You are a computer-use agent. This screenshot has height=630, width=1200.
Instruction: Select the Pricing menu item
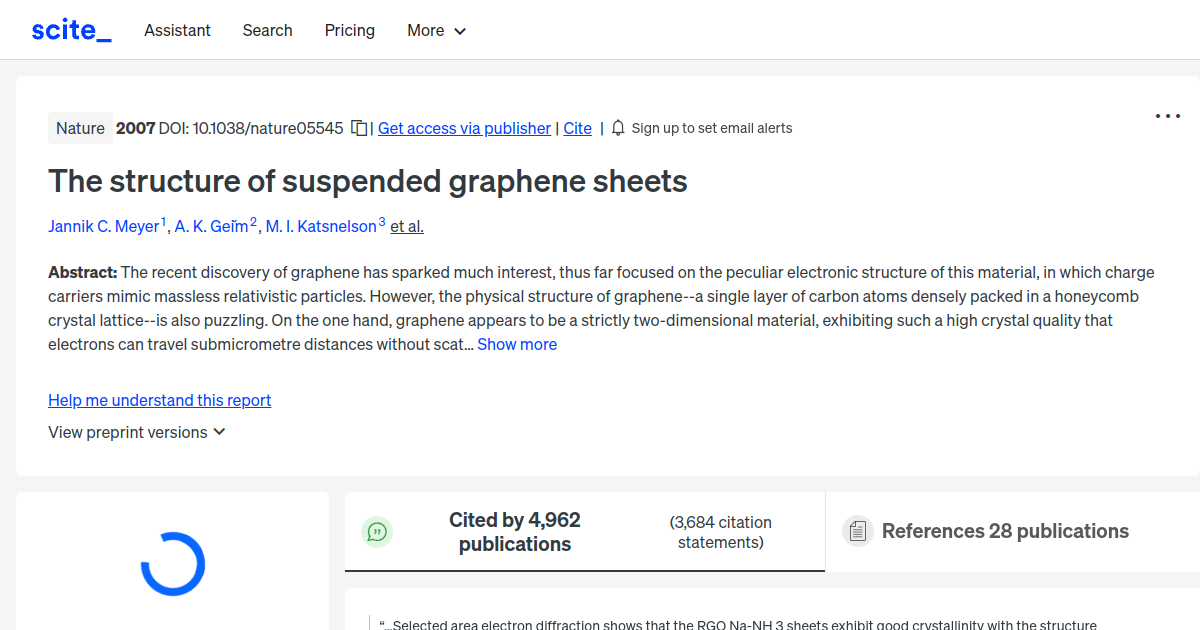coord(349,31)
